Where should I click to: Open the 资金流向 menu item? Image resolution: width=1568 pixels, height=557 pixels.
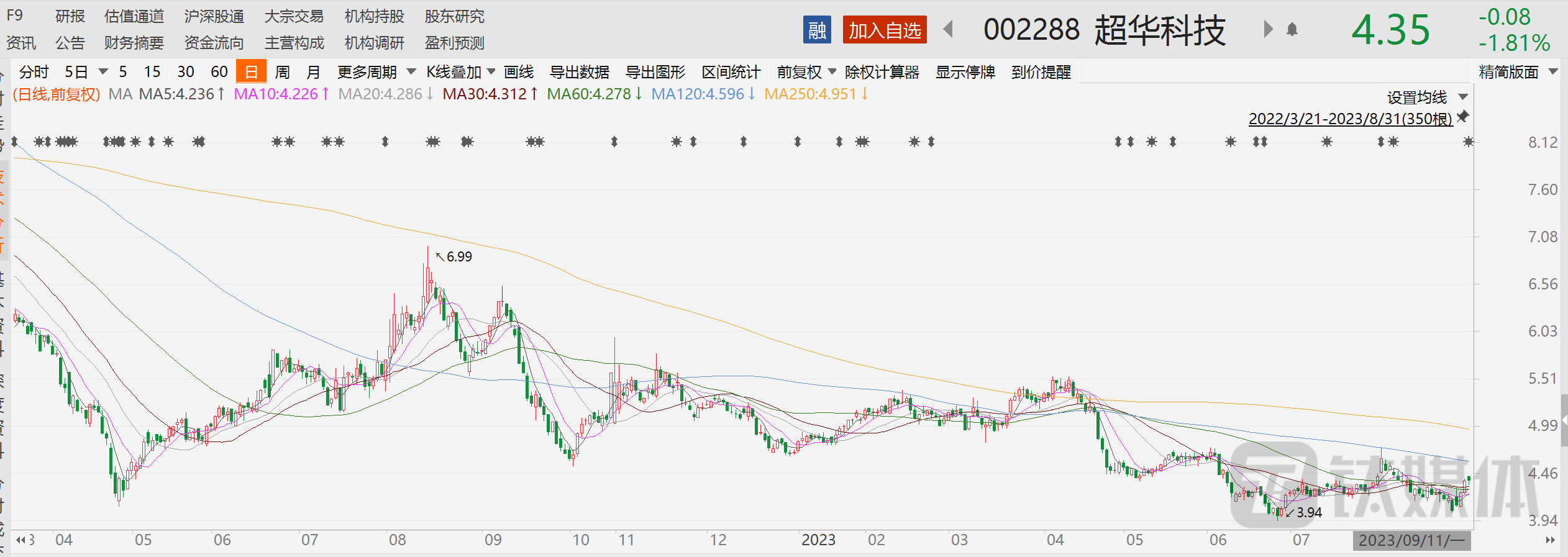(x=214, y=43)
